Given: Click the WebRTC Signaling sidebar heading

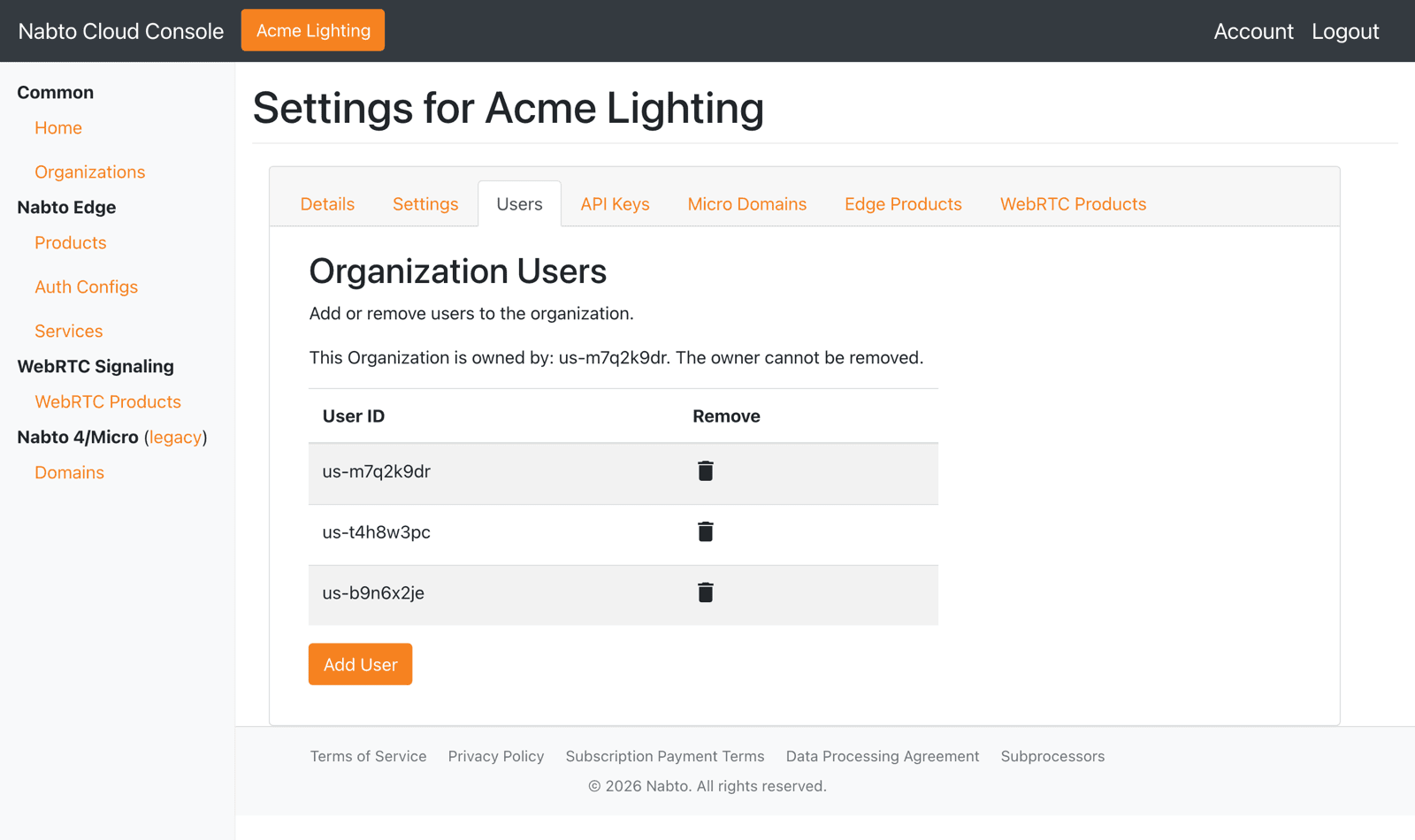Looking at the screenshot, I should pos(96,367).
